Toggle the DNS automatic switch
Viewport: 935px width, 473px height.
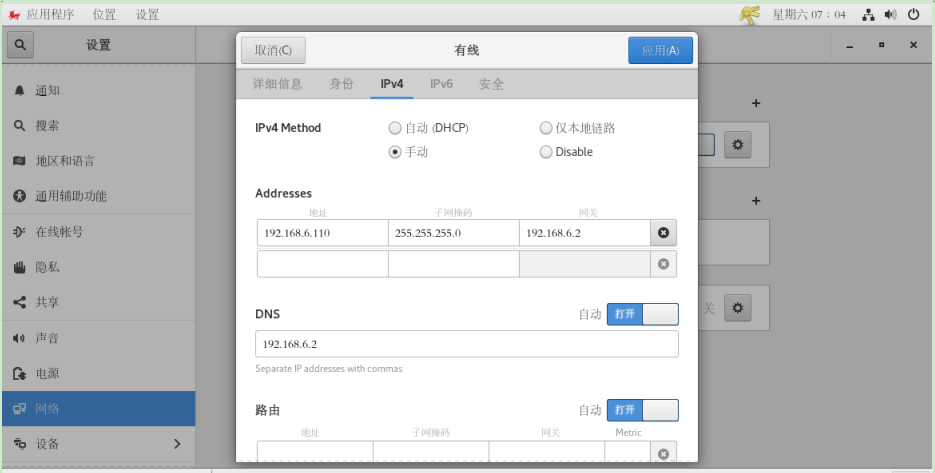point(642,314)
